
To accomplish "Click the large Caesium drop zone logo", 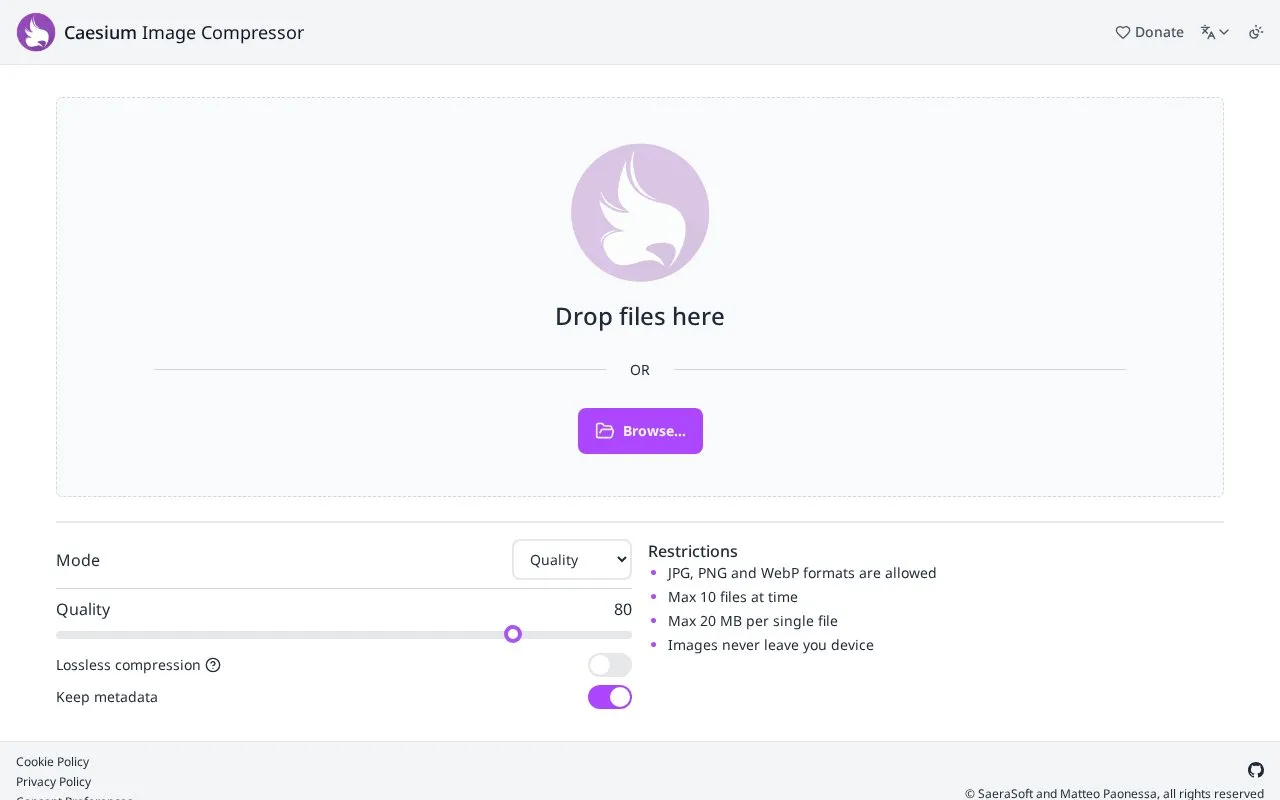I will point(640,213).
